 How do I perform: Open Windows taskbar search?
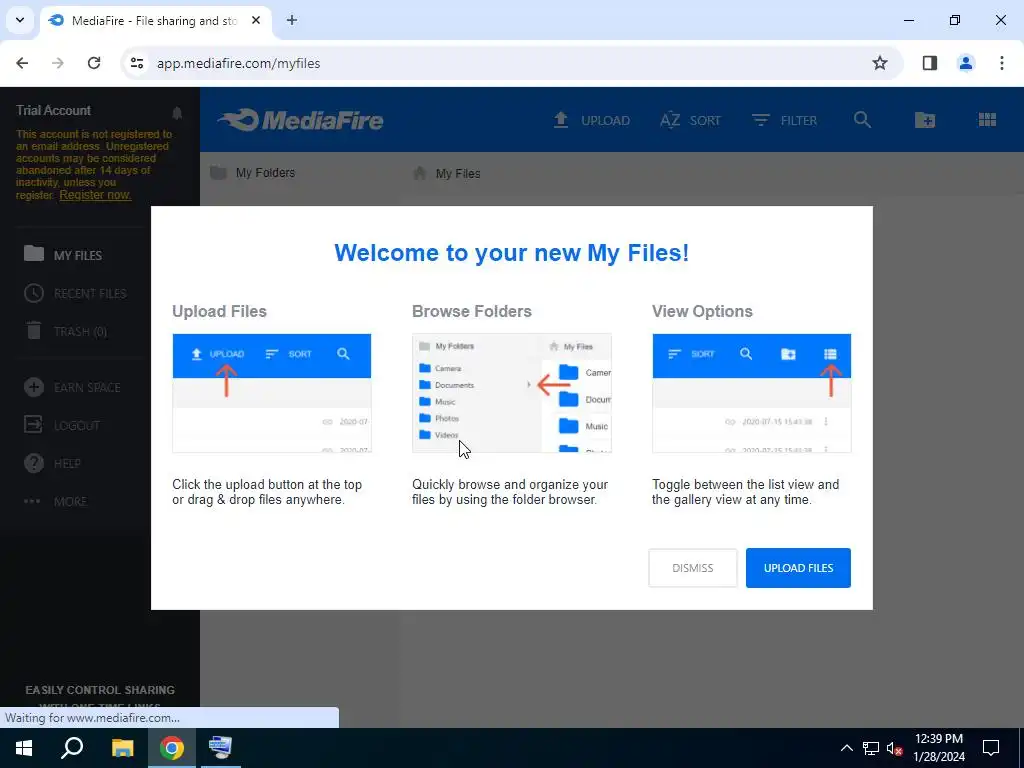point(72,748)
